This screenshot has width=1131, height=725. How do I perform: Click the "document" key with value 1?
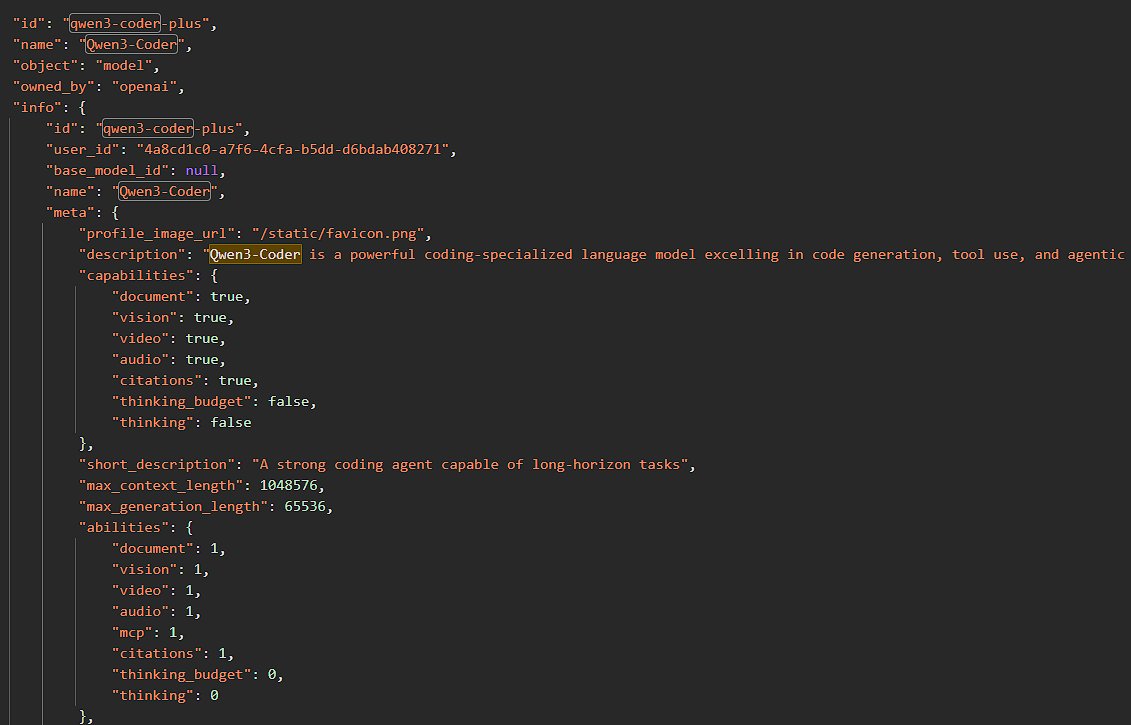pos(152,548)
